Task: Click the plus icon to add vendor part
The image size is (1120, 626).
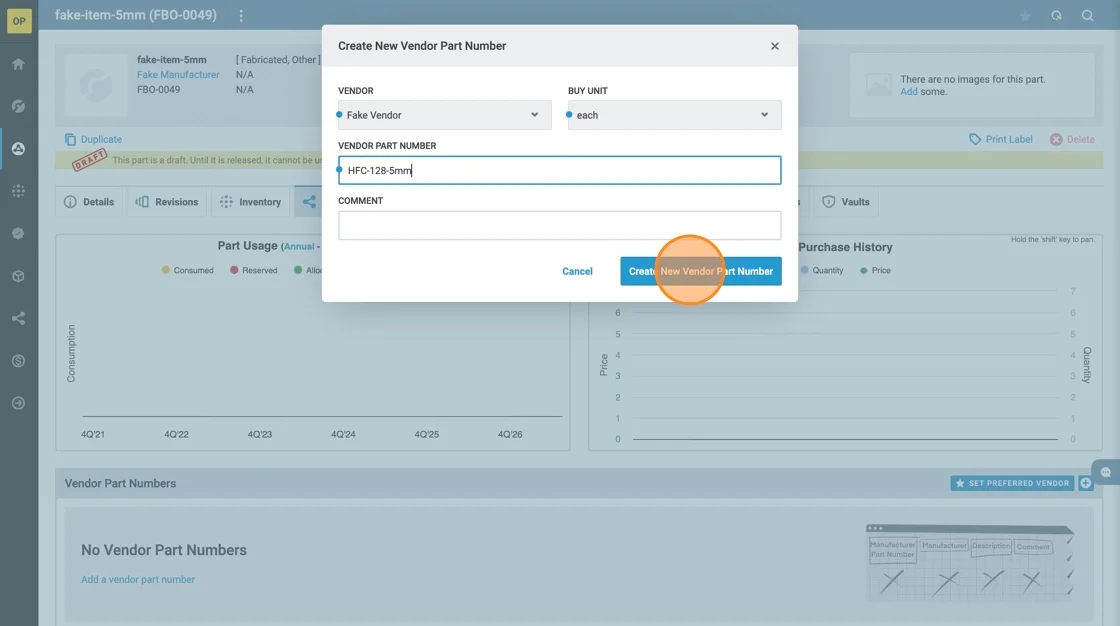Action: click(1086, 483)
